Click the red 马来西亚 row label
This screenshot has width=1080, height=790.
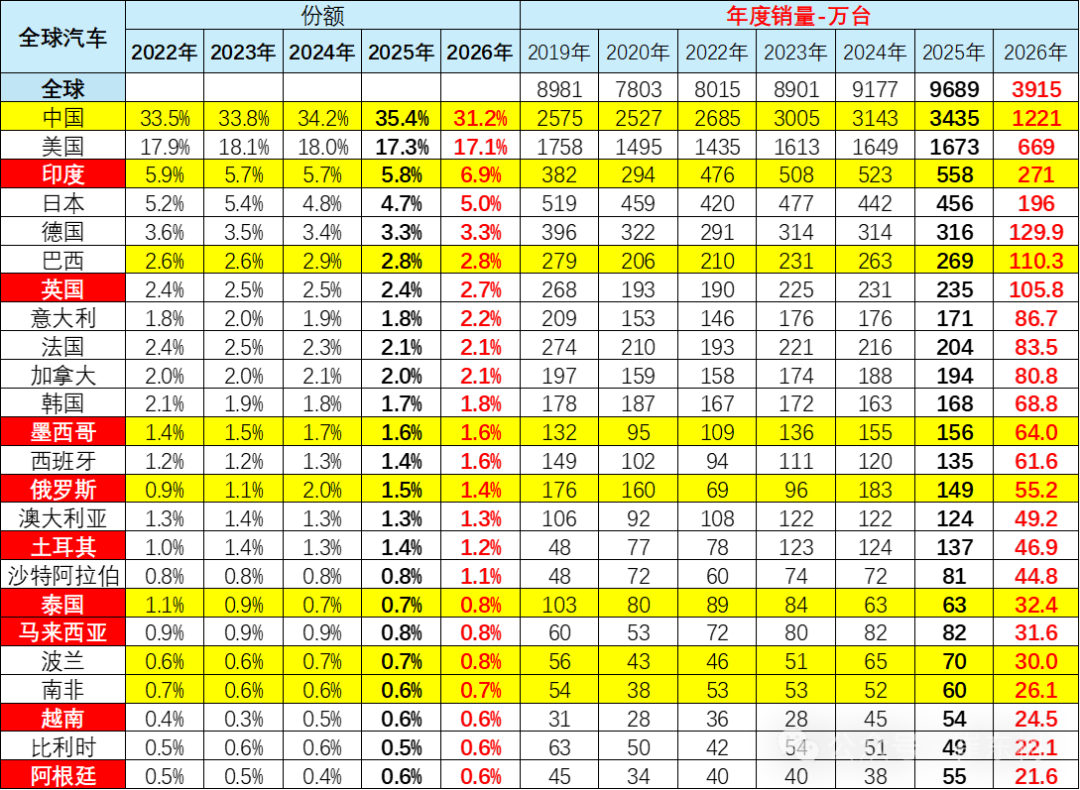click(x=63, y=632)
